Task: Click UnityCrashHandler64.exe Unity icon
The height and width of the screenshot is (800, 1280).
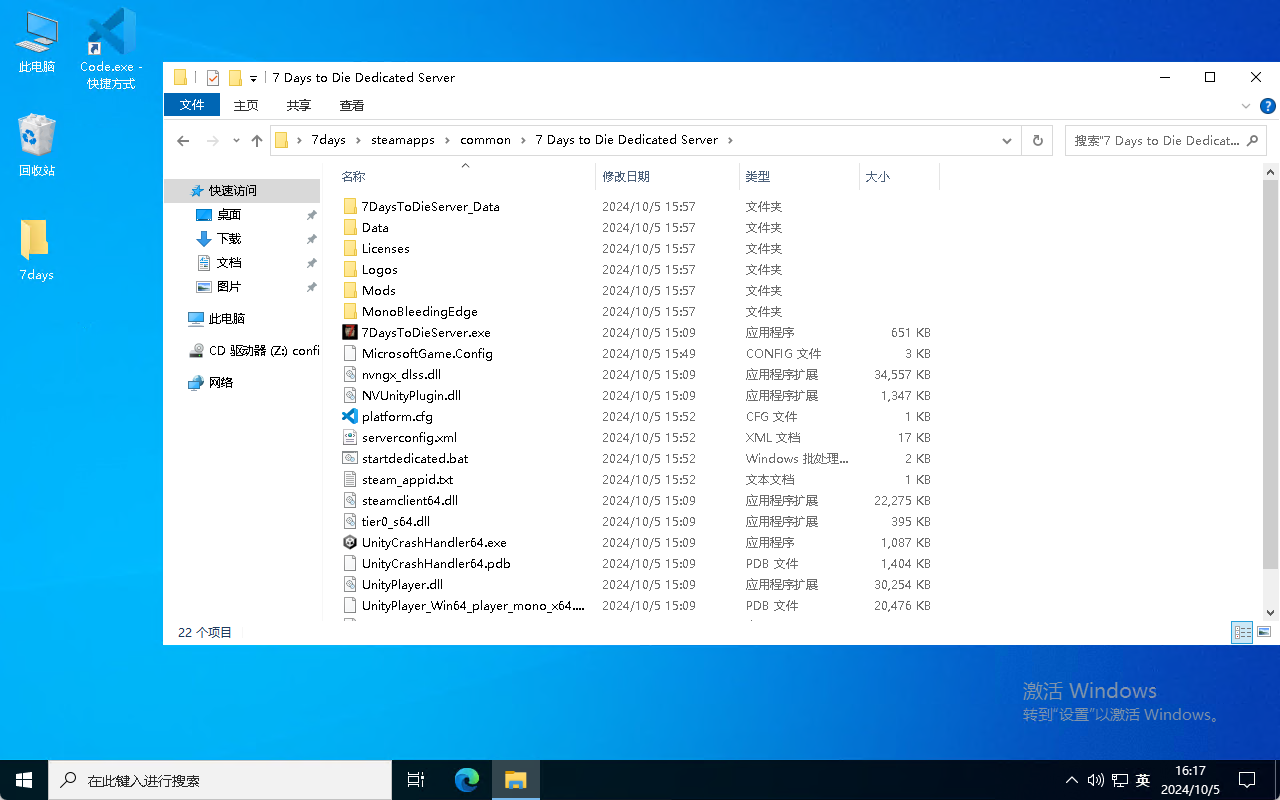Action: (x=350, y=542)
